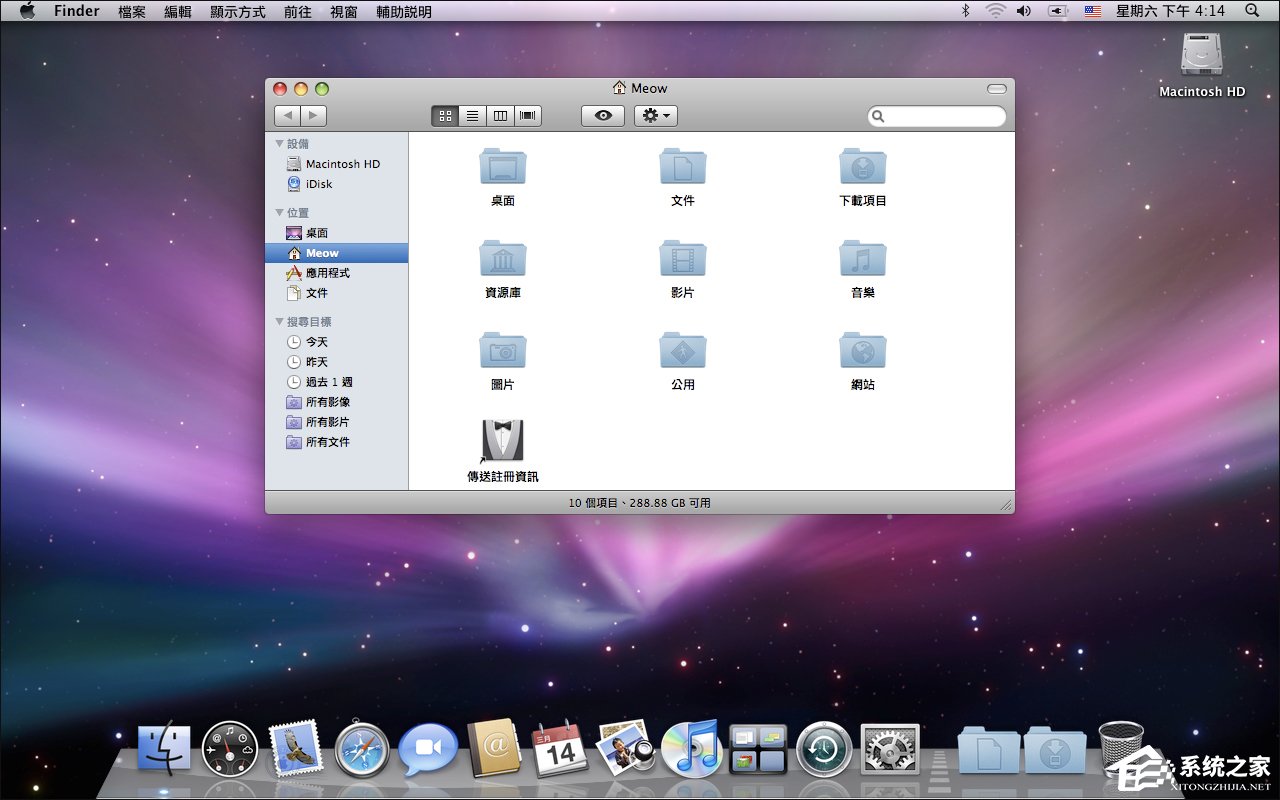Open Time Machine from the Dock
Image resolution: width=1280 pixels, height=800 pixels.
coord(823,746)
